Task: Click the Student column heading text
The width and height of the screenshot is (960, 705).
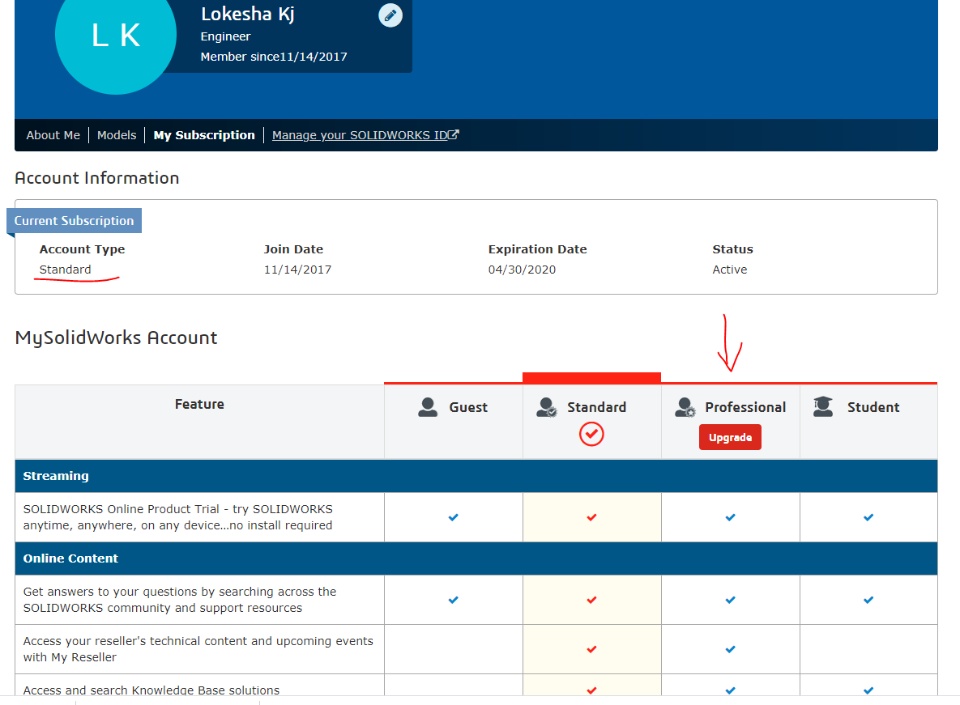Action: pyautogui.click(x=873, y=407)
